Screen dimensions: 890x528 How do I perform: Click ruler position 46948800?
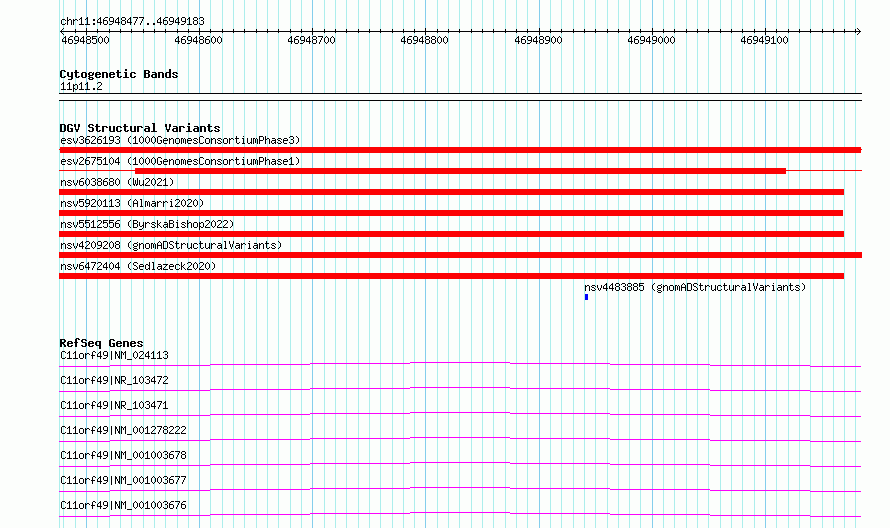424,40
